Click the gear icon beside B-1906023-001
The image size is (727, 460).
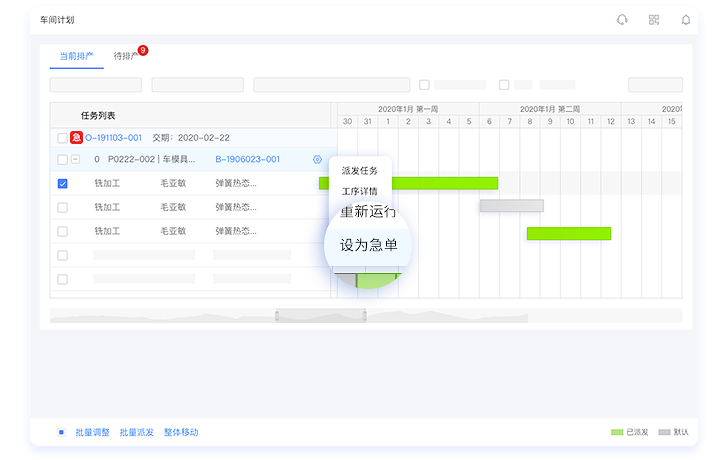pyautogui.click(x=317, y=160)
